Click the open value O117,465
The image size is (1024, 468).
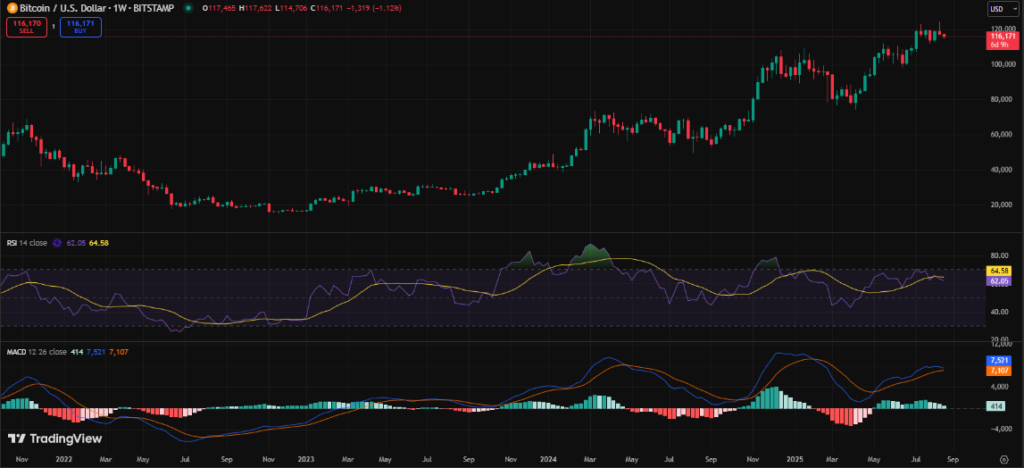click(218, 8)
